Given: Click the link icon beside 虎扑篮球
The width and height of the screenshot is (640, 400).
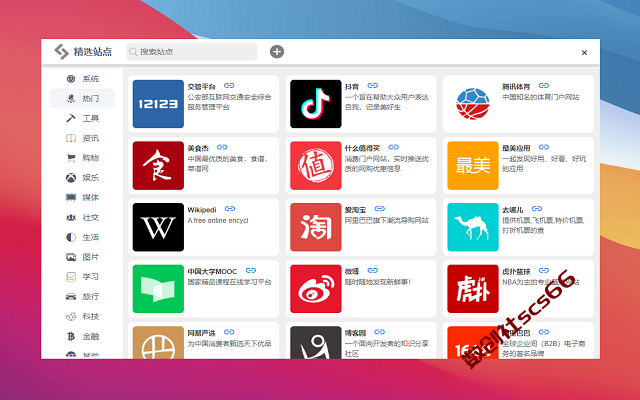Looking at the screenshot, I should tap(544, 271).
